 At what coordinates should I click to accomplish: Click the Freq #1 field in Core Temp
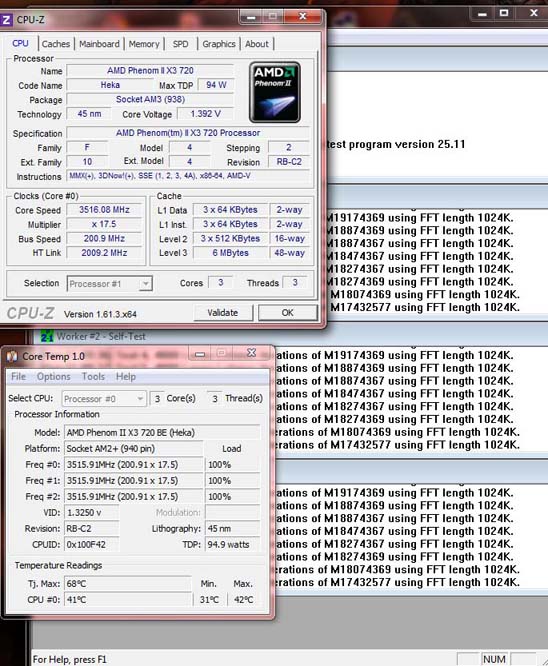[x=133, y=481]
